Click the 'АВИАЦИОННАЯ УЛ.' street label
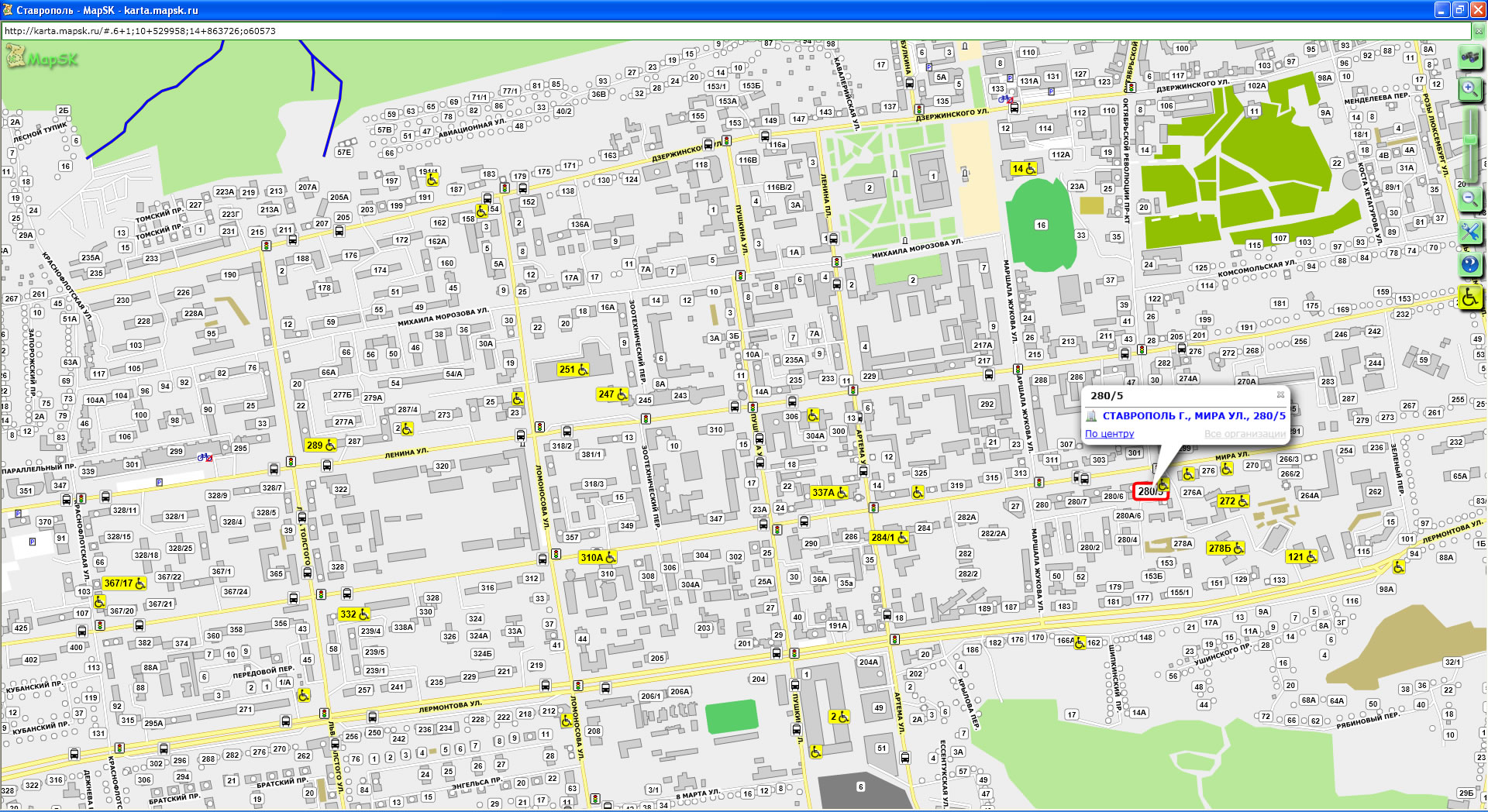The image size is (1488, 812). click(472, 128)
